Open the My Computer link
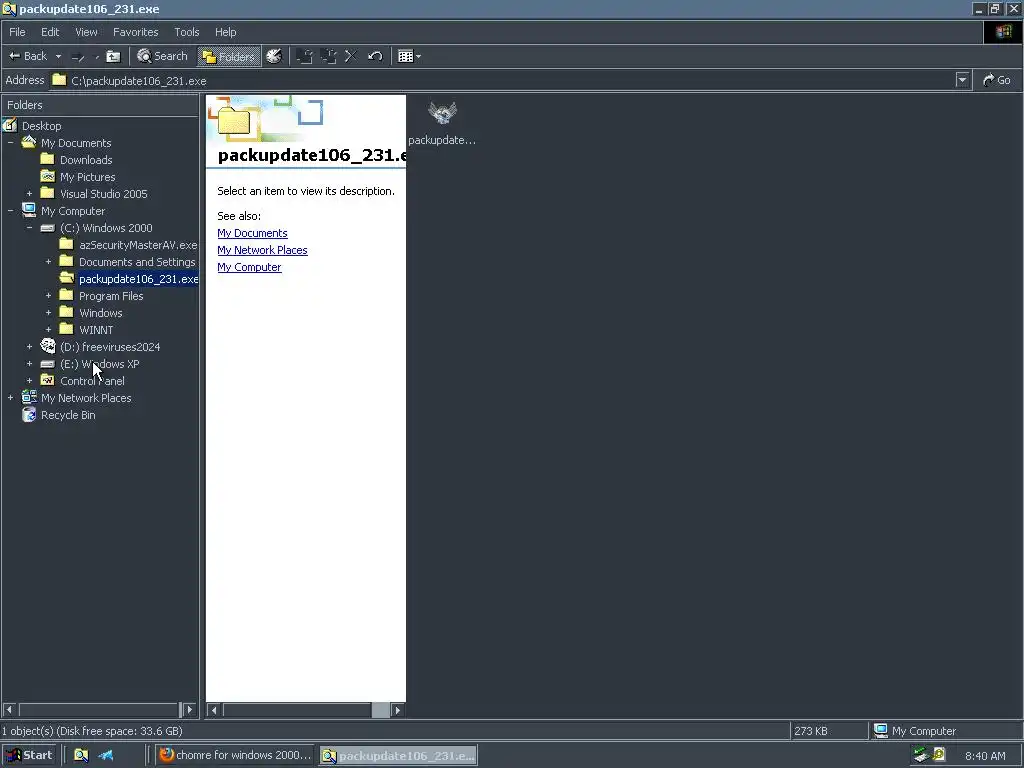 tap(249, 267)
